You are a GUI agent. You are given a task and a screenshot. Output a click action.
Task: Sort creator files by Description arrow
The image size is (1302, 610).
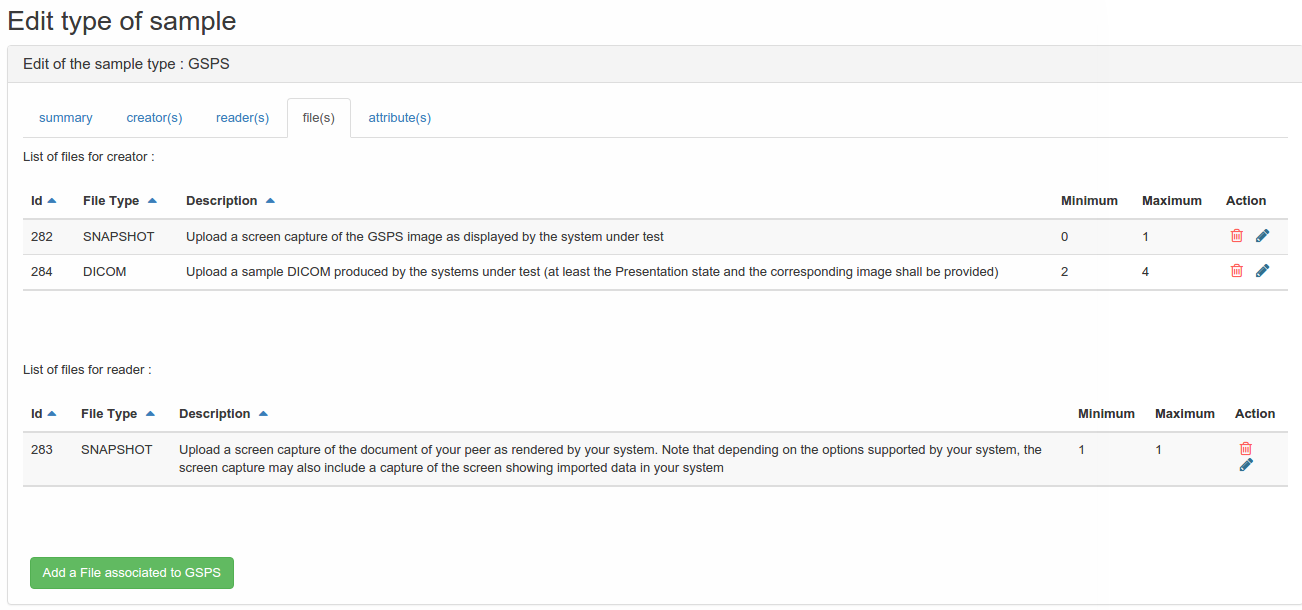(x=270, y=201)
